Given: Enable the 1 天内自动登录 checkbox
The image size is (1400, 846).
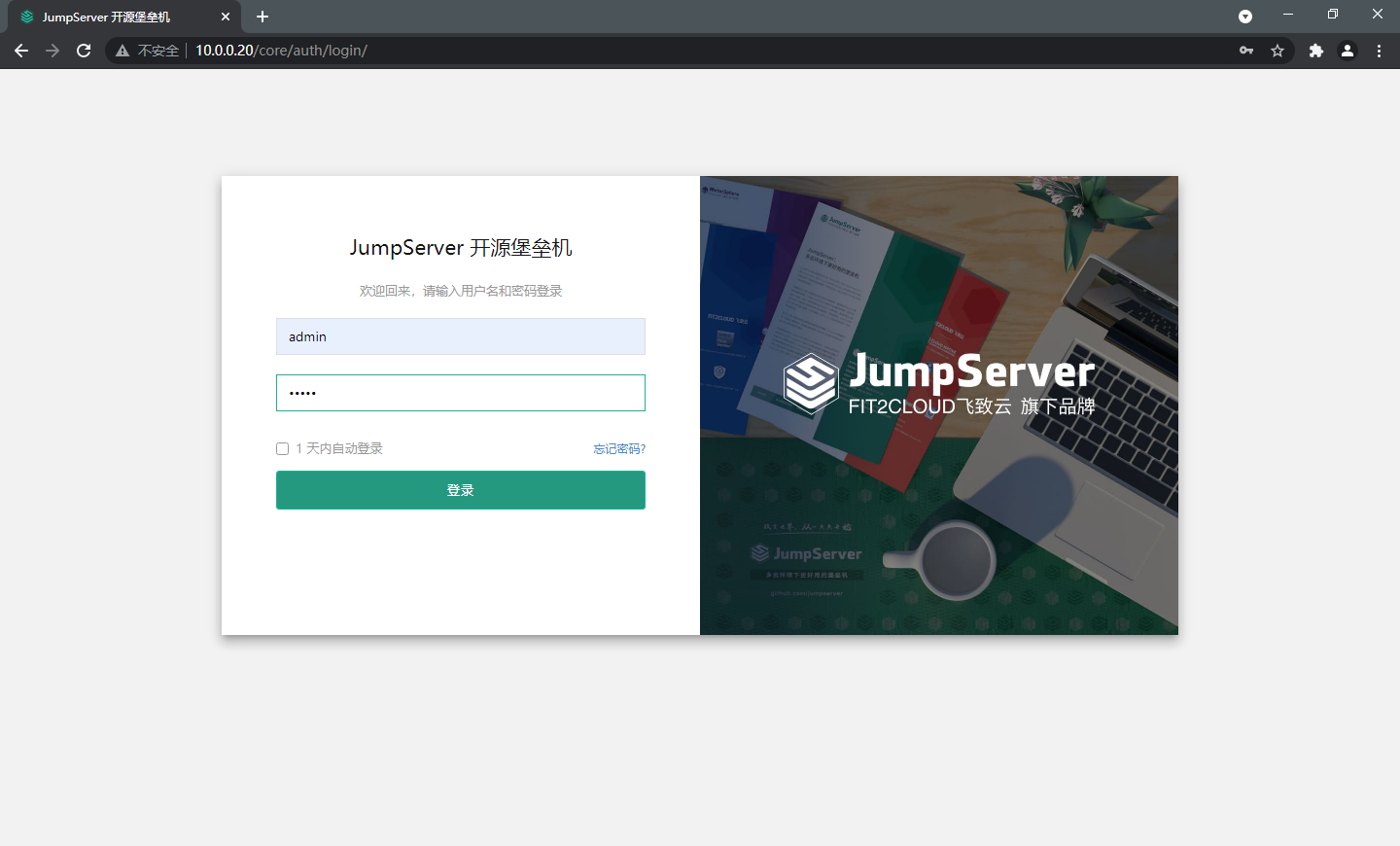Looking at the screenshot, I should pos(283,448).
